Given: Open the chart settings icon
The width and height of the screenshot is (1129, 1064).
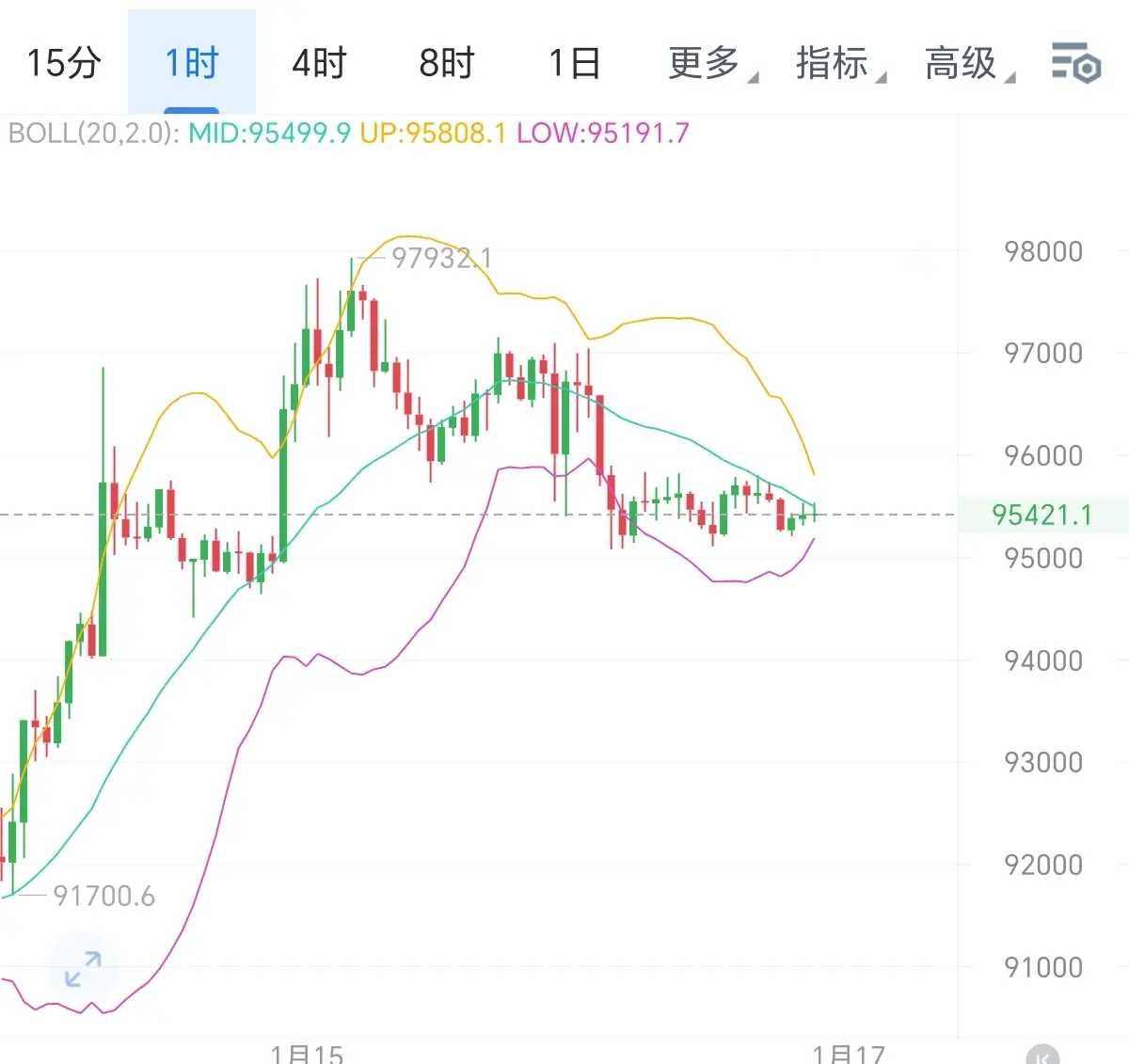Looking at the screenshot, I should pos(1075,64).
